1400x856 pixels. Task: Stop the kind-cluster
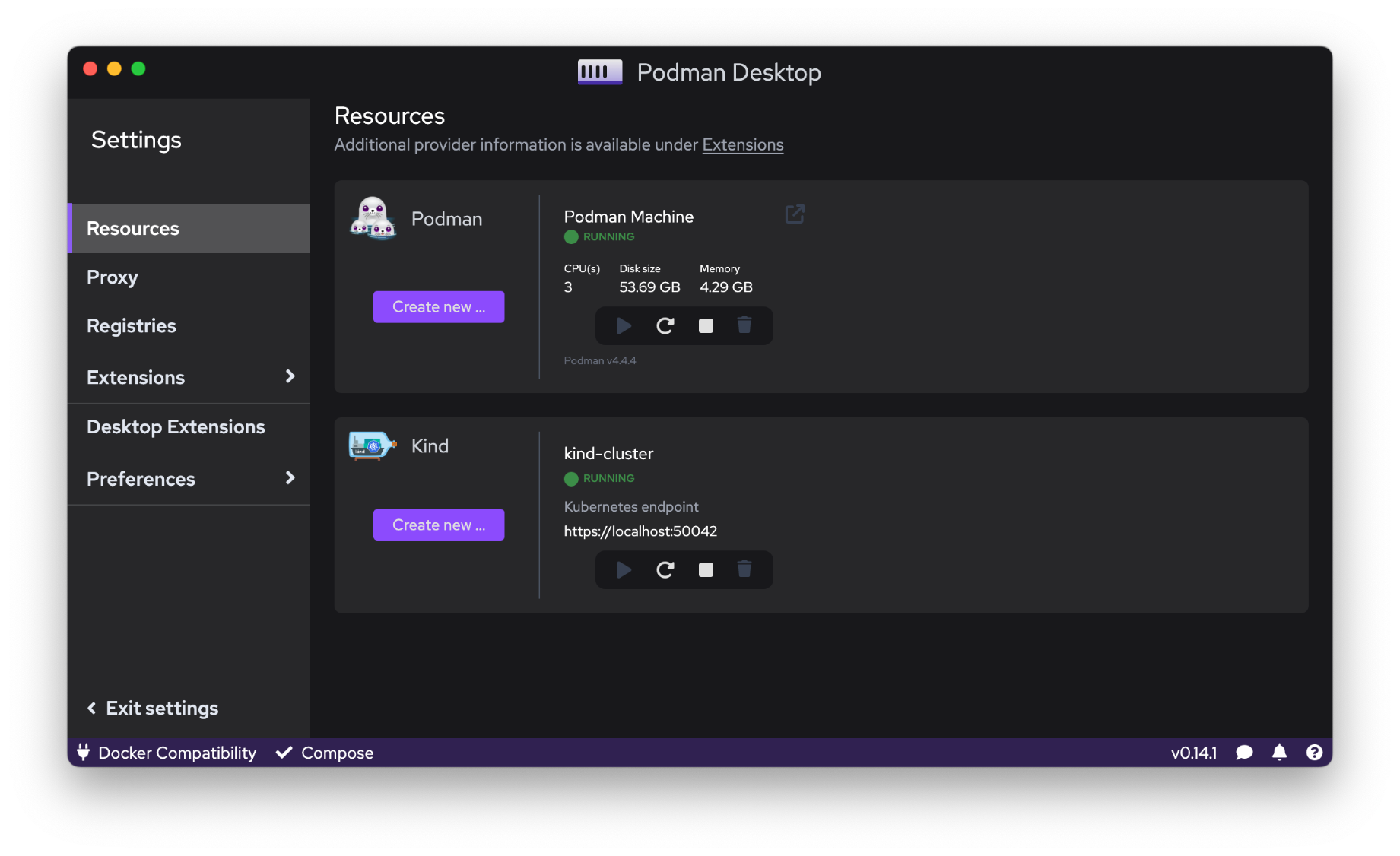pos(706,570)
